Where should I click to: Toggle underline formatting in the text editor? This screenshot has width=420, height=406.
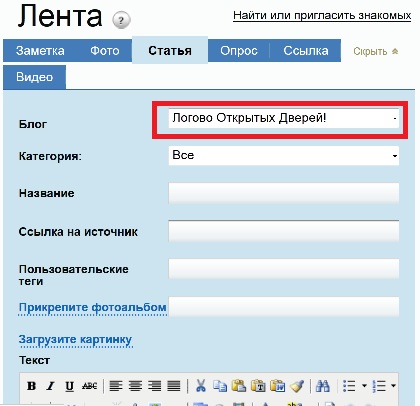[69, 386]
